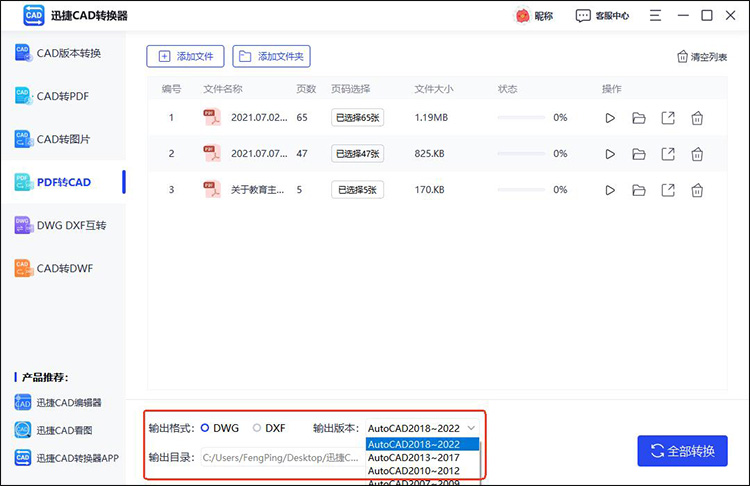Clear the list with 清空列表
This screenshot has height=486, width=750.
(x=702, y=57)
